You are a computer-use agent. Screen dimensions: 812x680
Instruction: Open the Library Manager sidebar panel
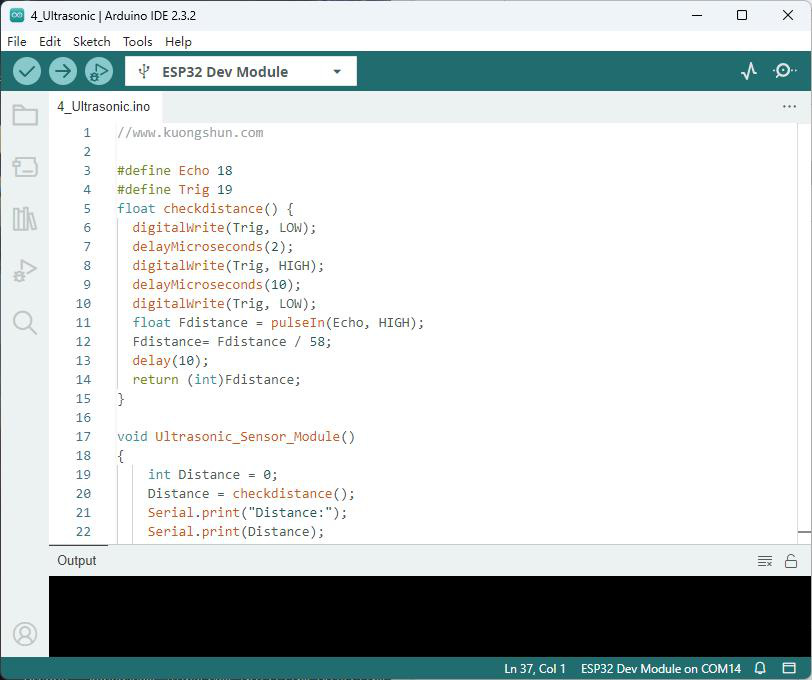[25, 219]
